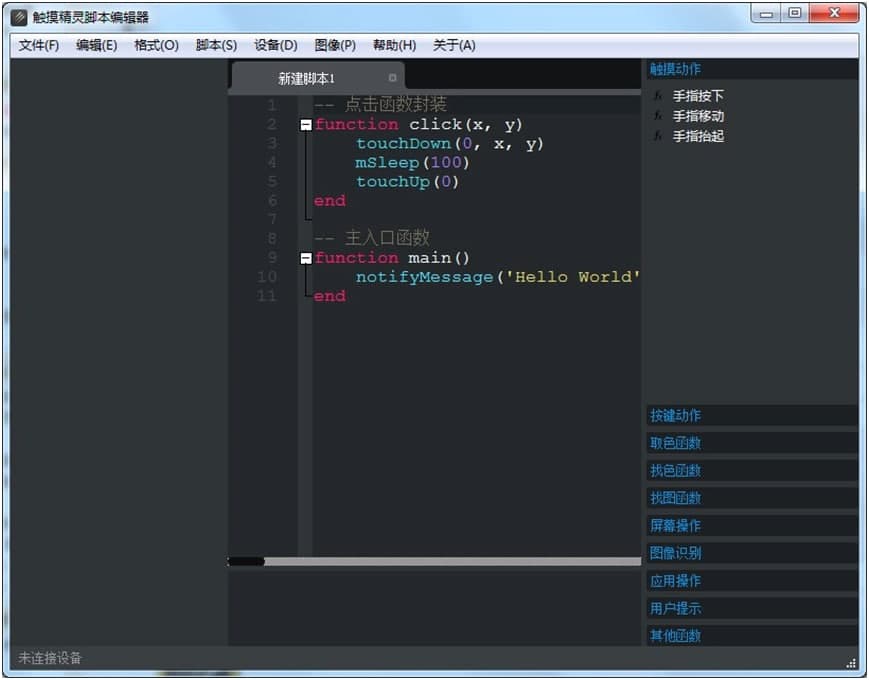
Task: Click the editor horizontal scrollbar thumb
Action: point(246,562)
